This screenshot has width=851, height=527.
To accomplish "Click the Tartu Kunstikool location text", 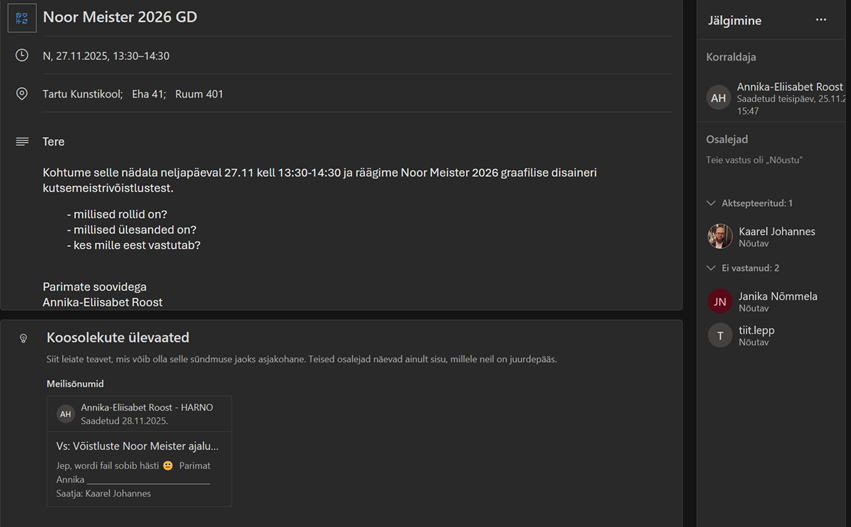I will (x=82, y=94).
